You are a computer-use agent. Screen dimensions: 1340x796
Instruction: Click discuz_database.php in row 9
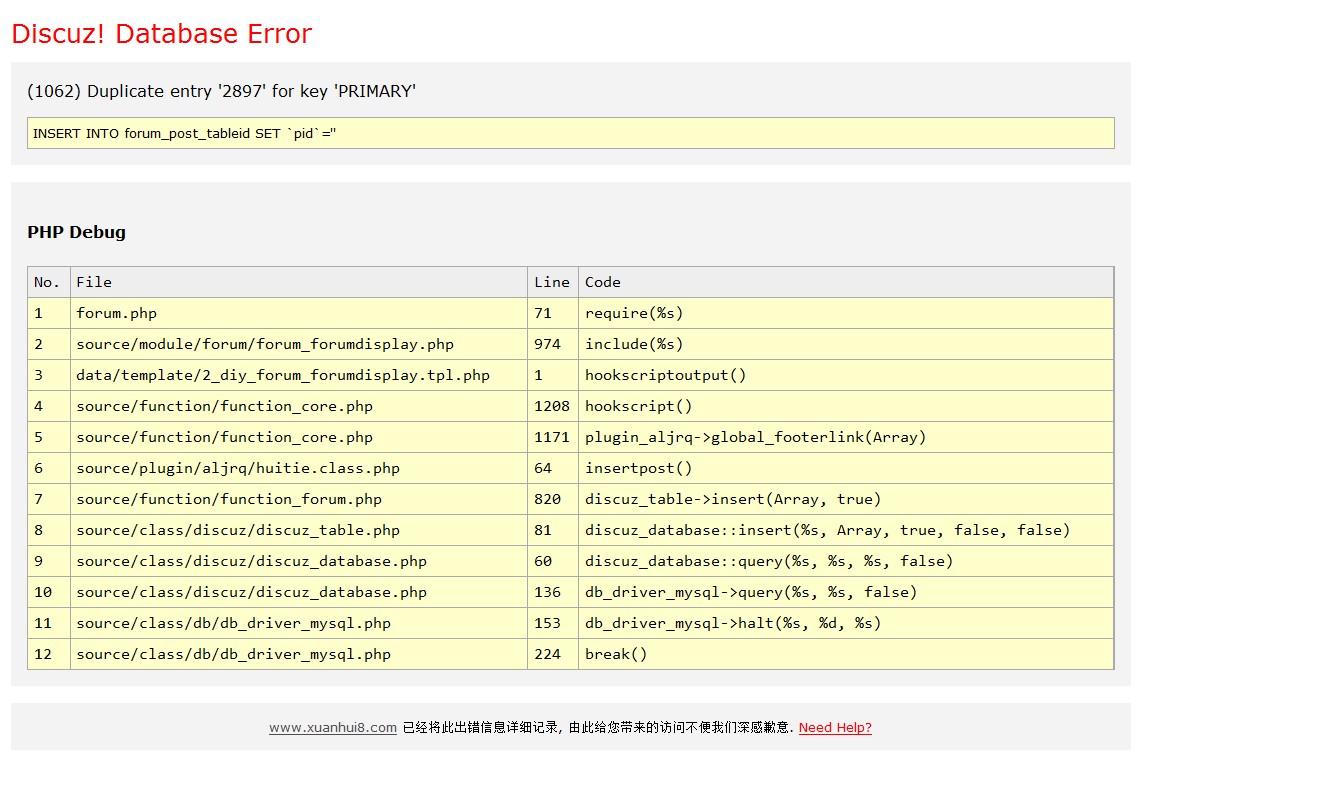click(252, 561)
